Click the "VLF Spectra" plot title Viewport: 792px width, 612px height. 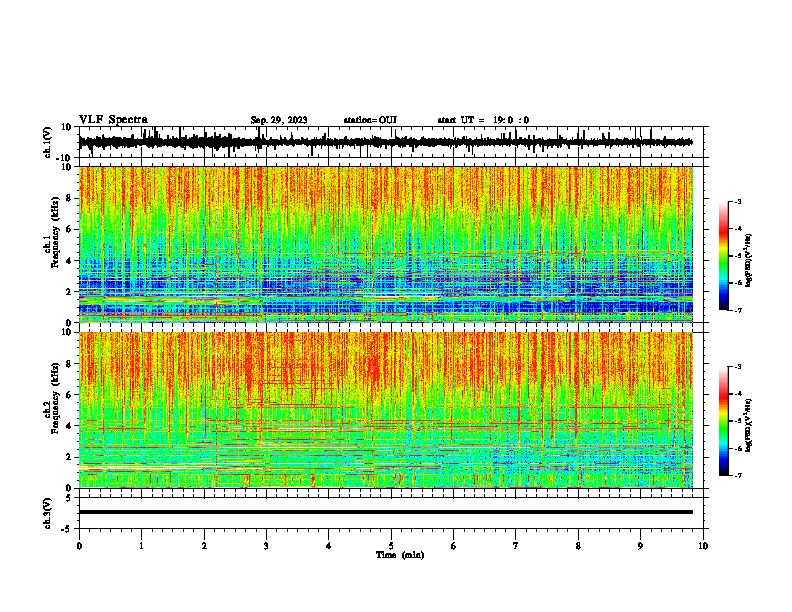pyautogui.click(x=113, y=120)
